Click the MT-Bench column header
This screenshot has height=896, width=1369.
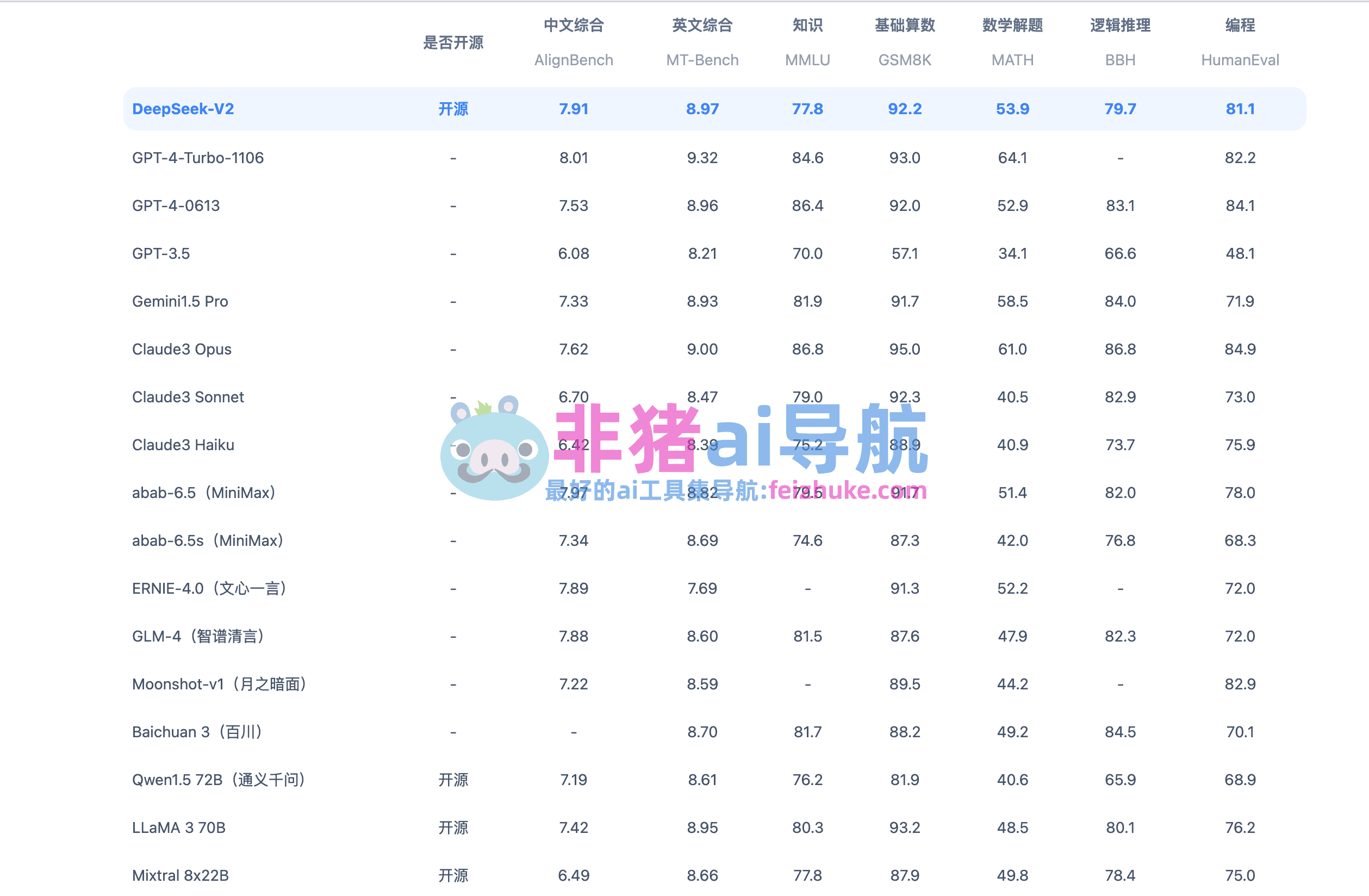(x=702, y=60)
